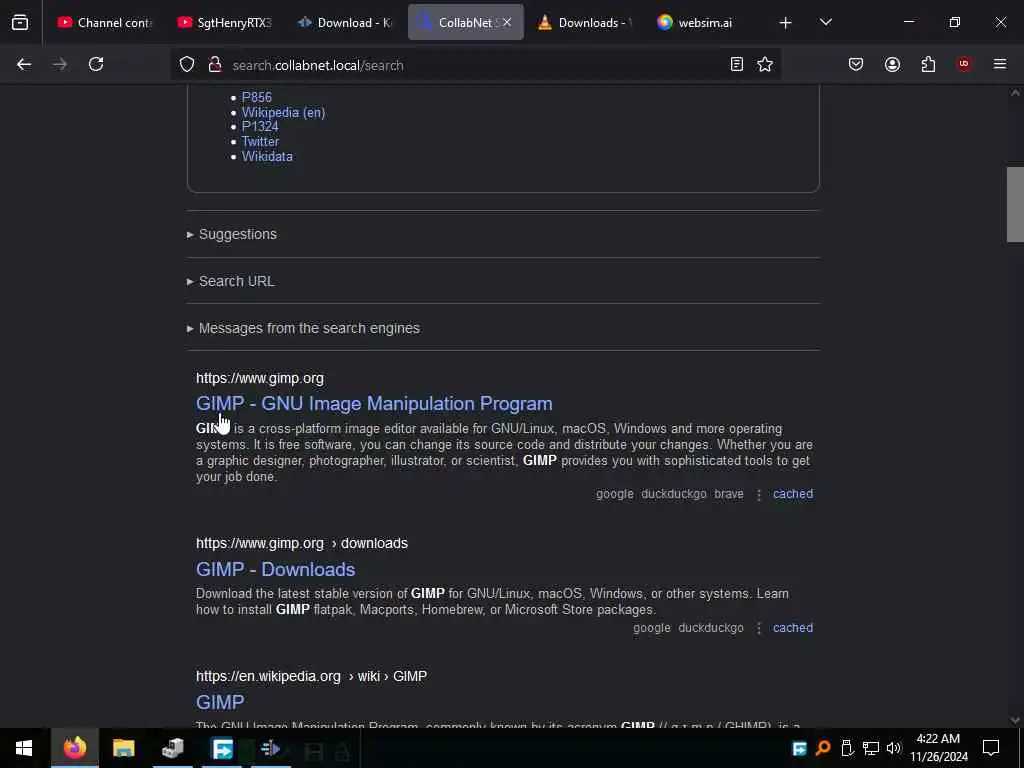
Task: Open GIMP - GNU Image Manipulation Program link
Action: [x=374, y=404]
